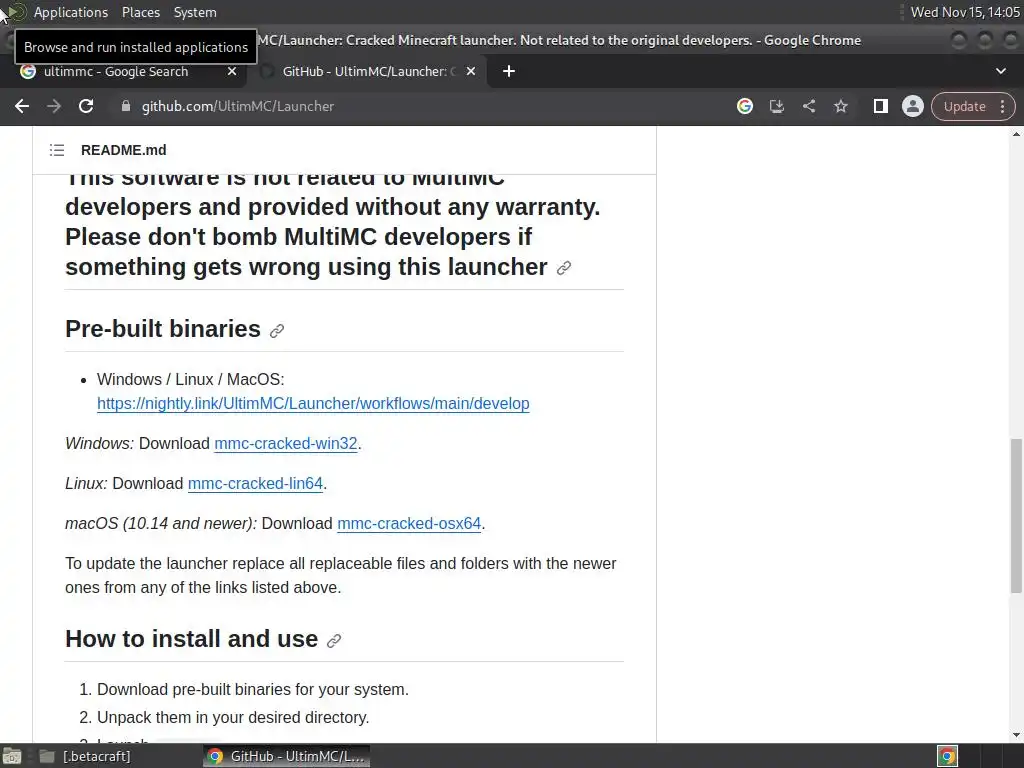Switch to the ultimmc Google Search tab
Image resolution: width=1024 pixels, height=768 pixels.
pyautogui.click(x=116, y=71)
